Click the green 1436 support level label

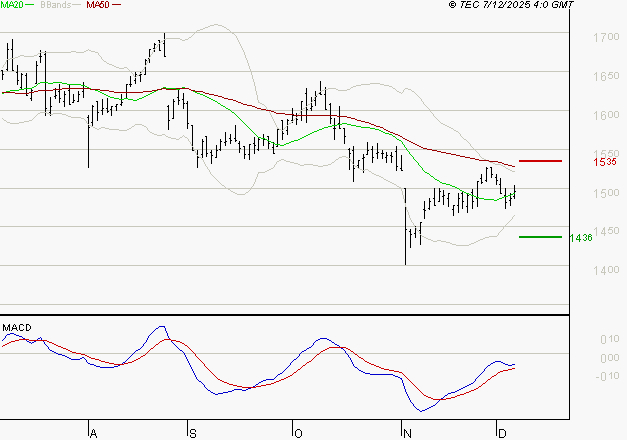pos(581,238)
